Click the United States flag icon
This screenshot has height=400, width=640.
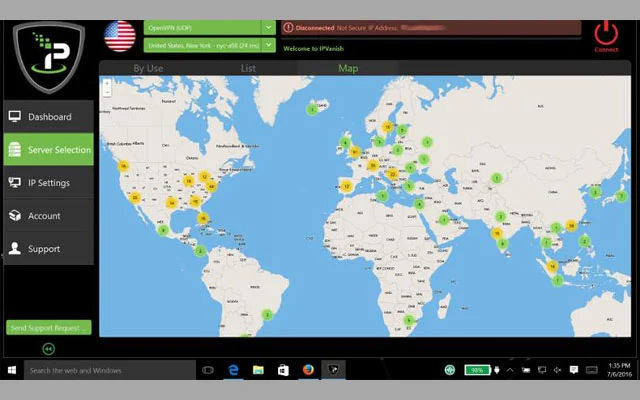point(120,36)
